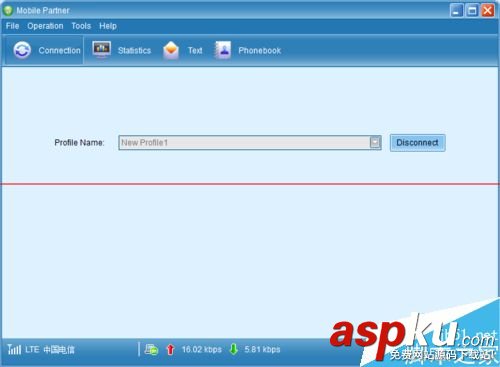Click the 16.02 kbps upload speed
500x367 pixels.
tap(202, 349)
